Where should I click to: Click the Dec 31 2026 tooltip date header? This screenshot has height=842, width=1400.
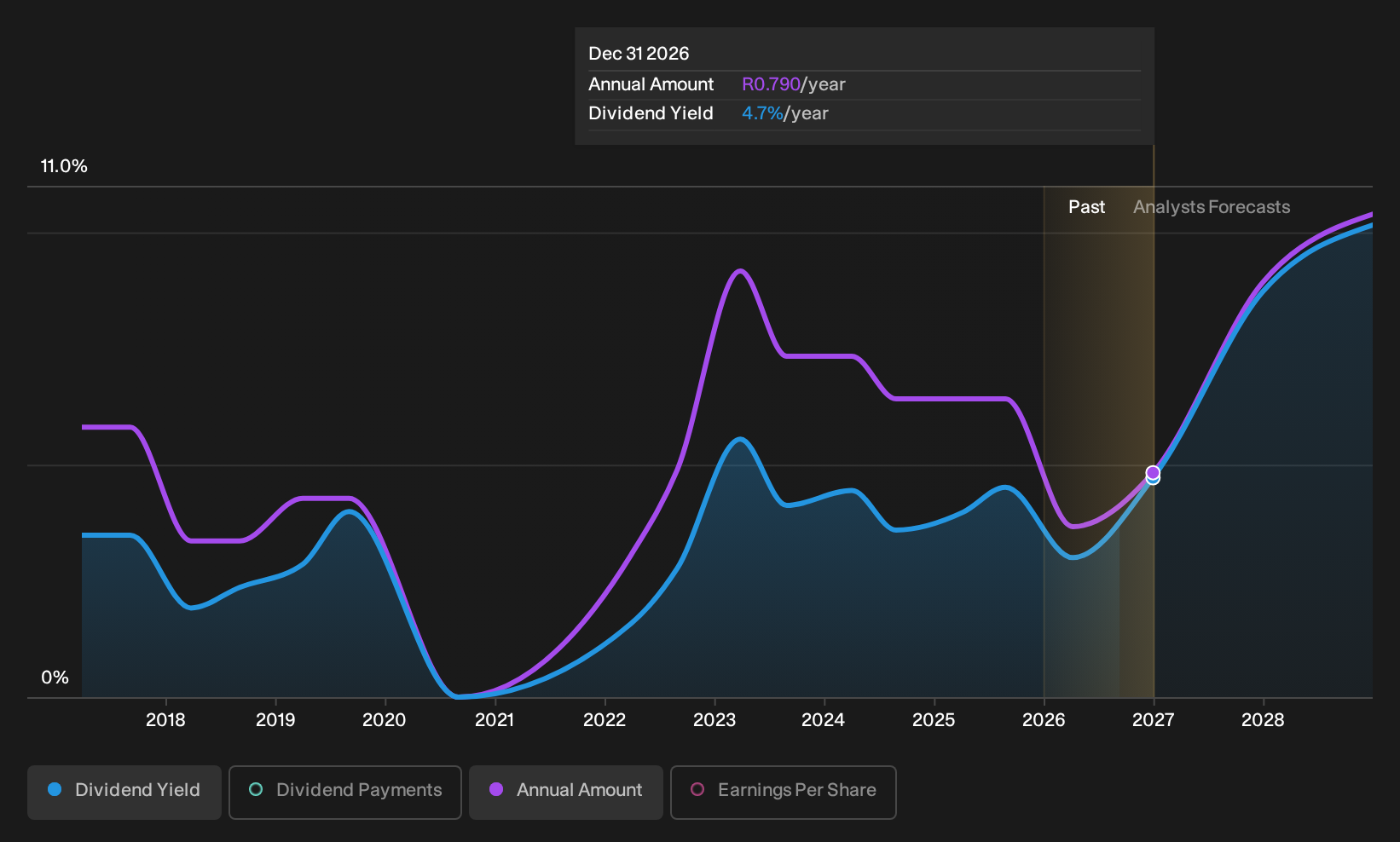click(x=639, y=54)
